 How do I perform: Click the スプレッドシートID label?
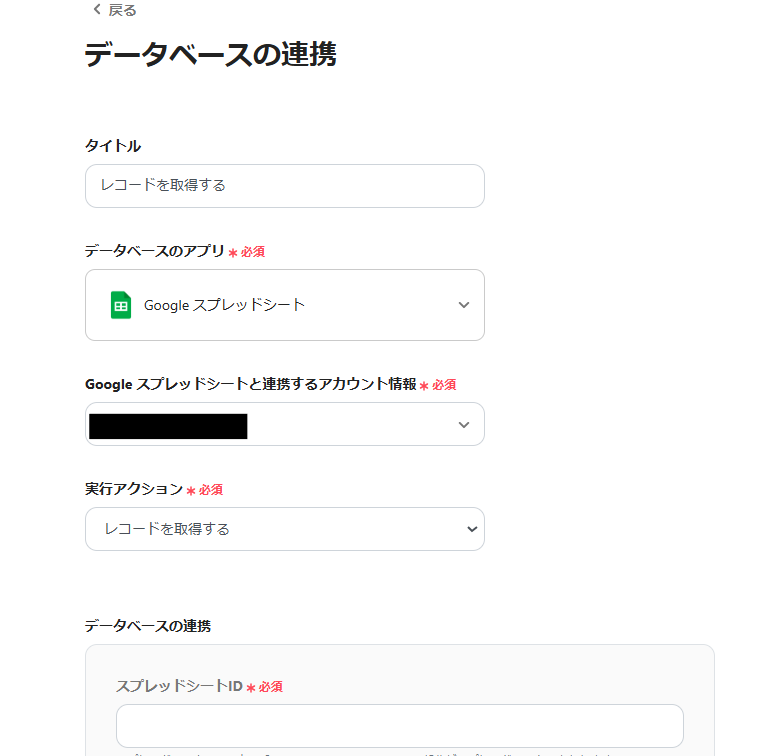pyautogui.click(x=179, y=686)
